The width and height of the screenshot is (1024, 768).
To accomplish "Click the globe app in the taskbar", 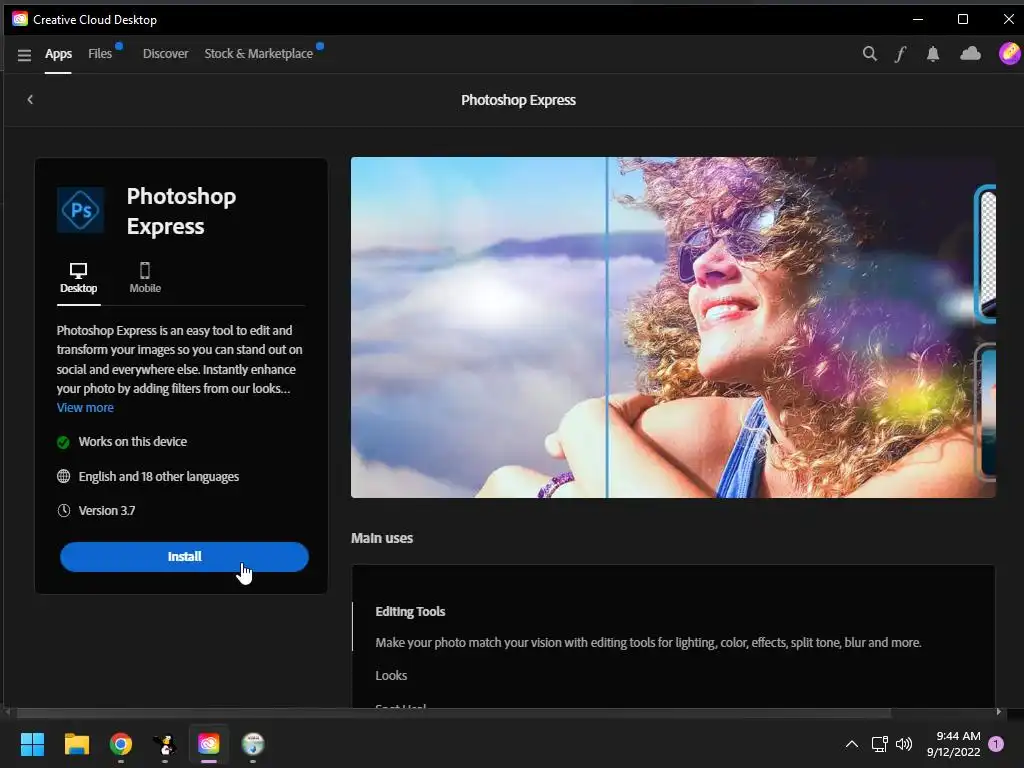I will [253, 744].
